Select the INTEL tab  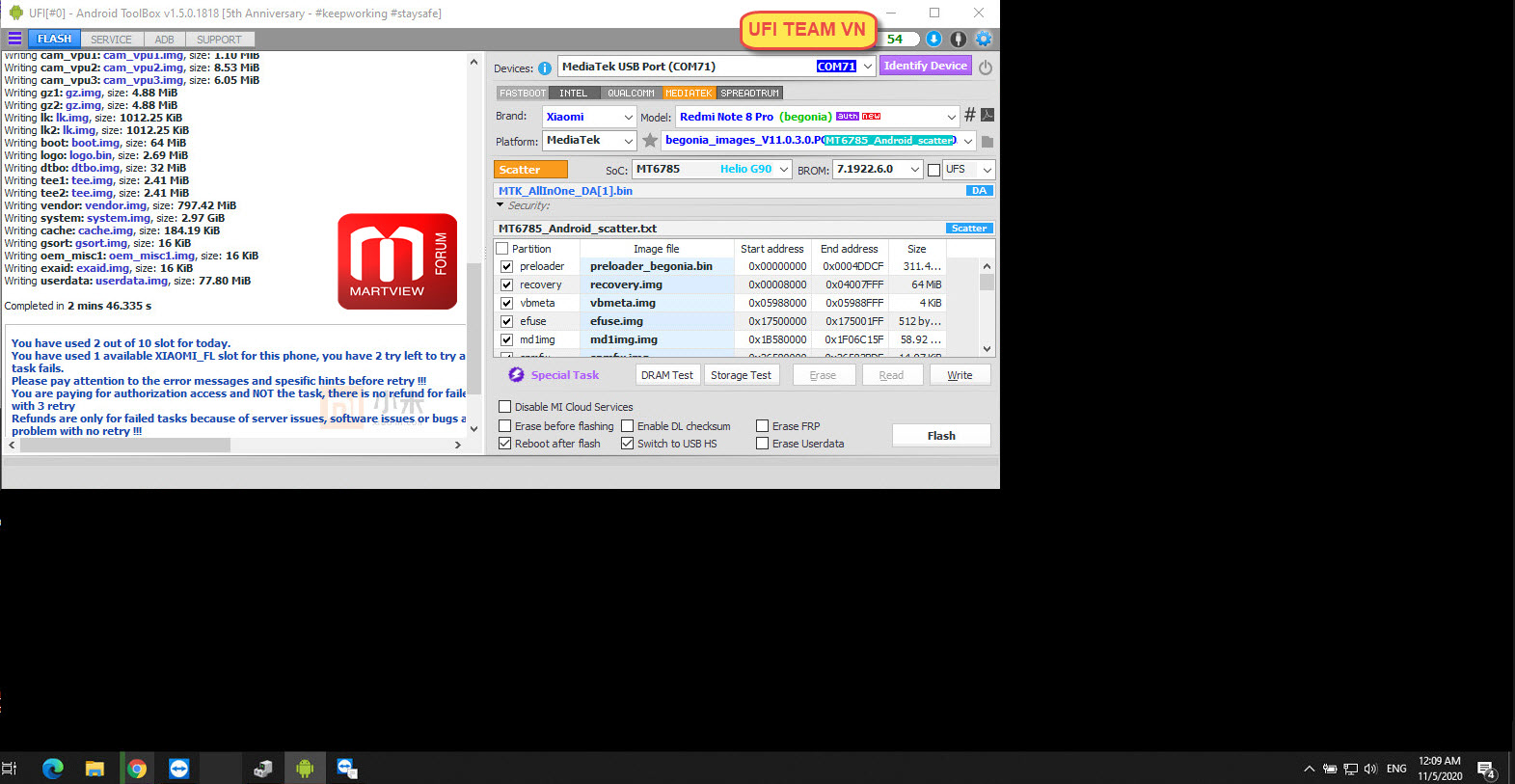click(573, 94)
